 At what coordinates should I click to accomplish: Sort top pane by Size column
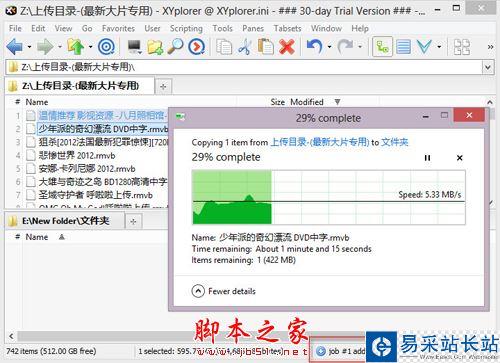(x=277, y=102)
